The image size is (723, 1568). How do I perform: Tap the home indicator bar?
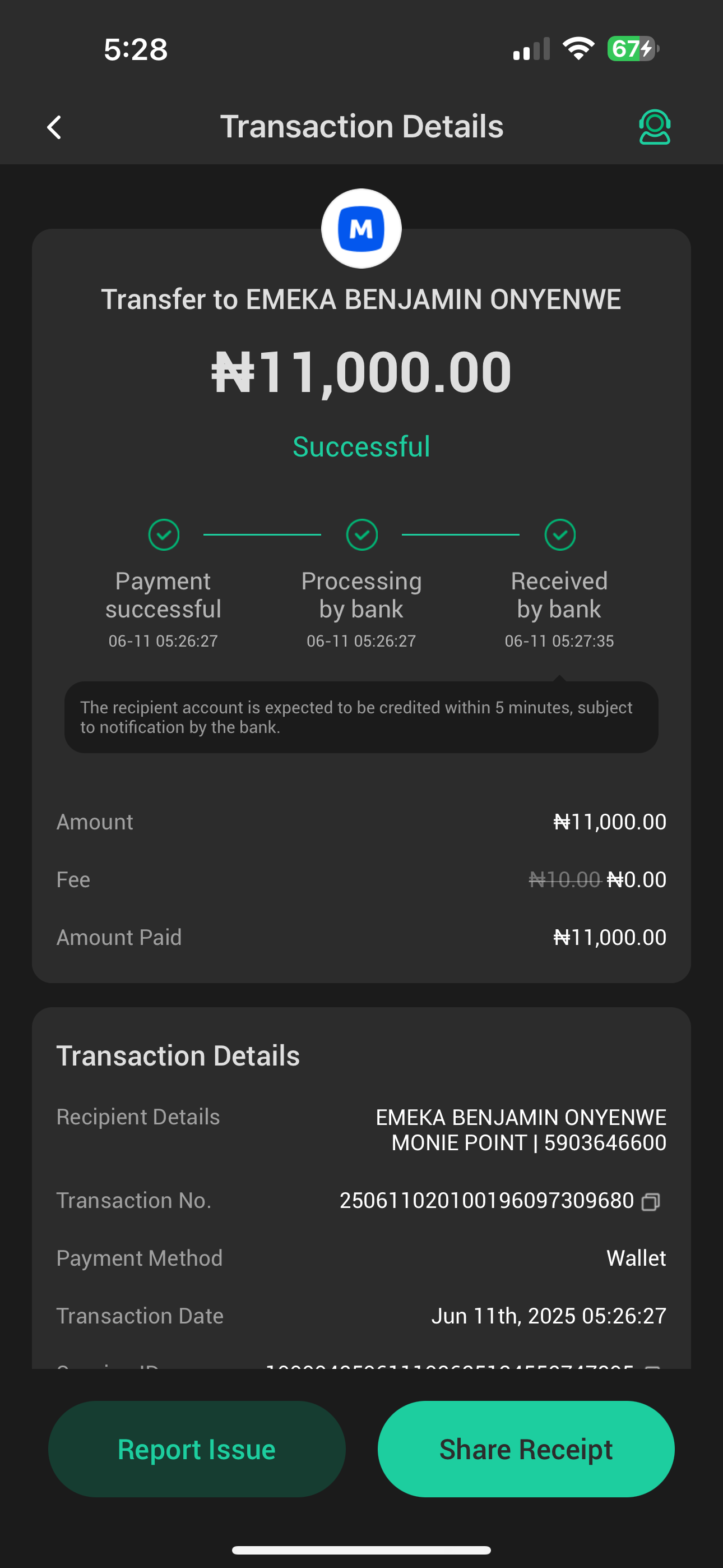(x=361, y=1549)
